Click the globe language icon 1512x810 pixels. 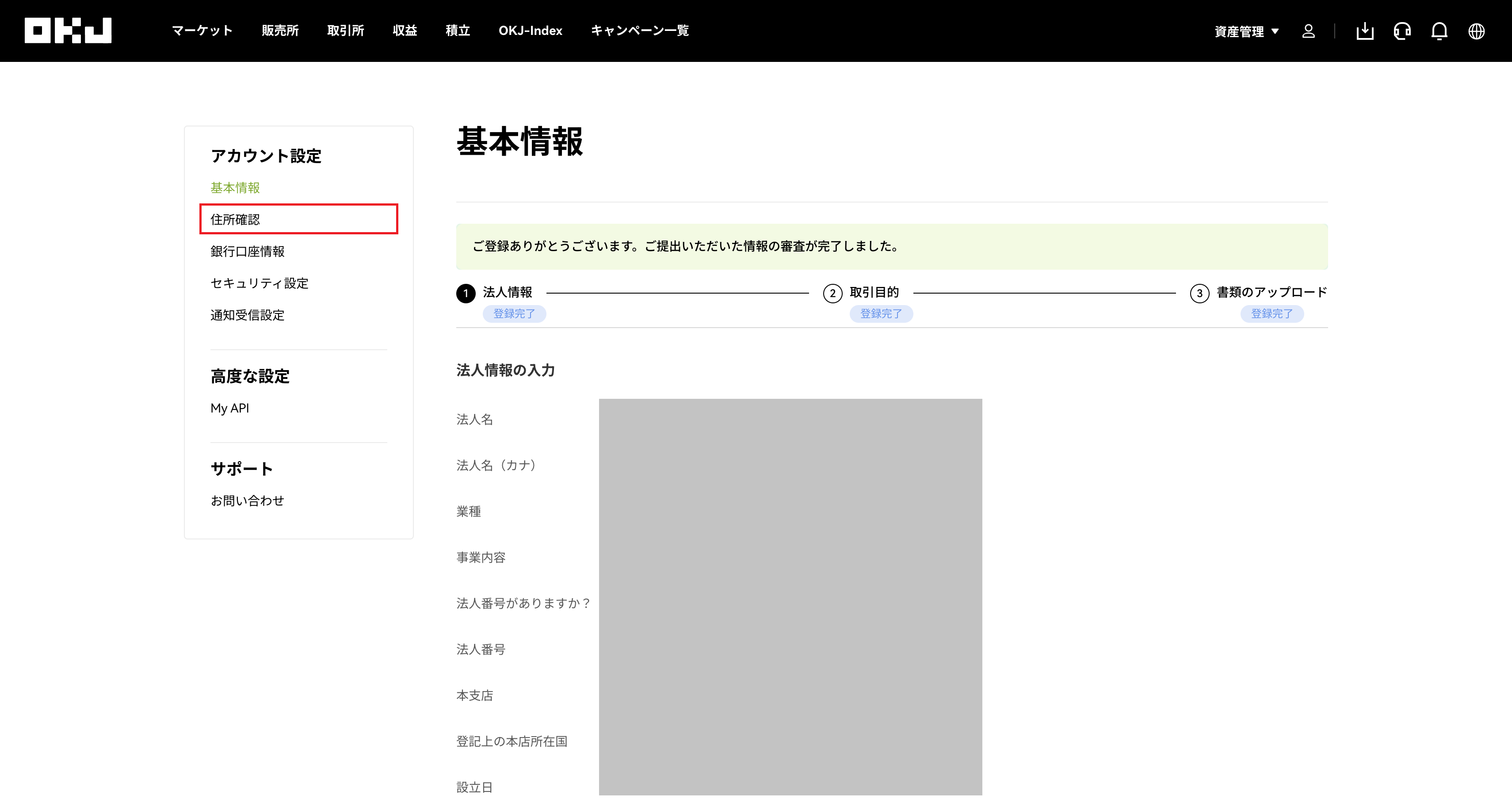1477,31
